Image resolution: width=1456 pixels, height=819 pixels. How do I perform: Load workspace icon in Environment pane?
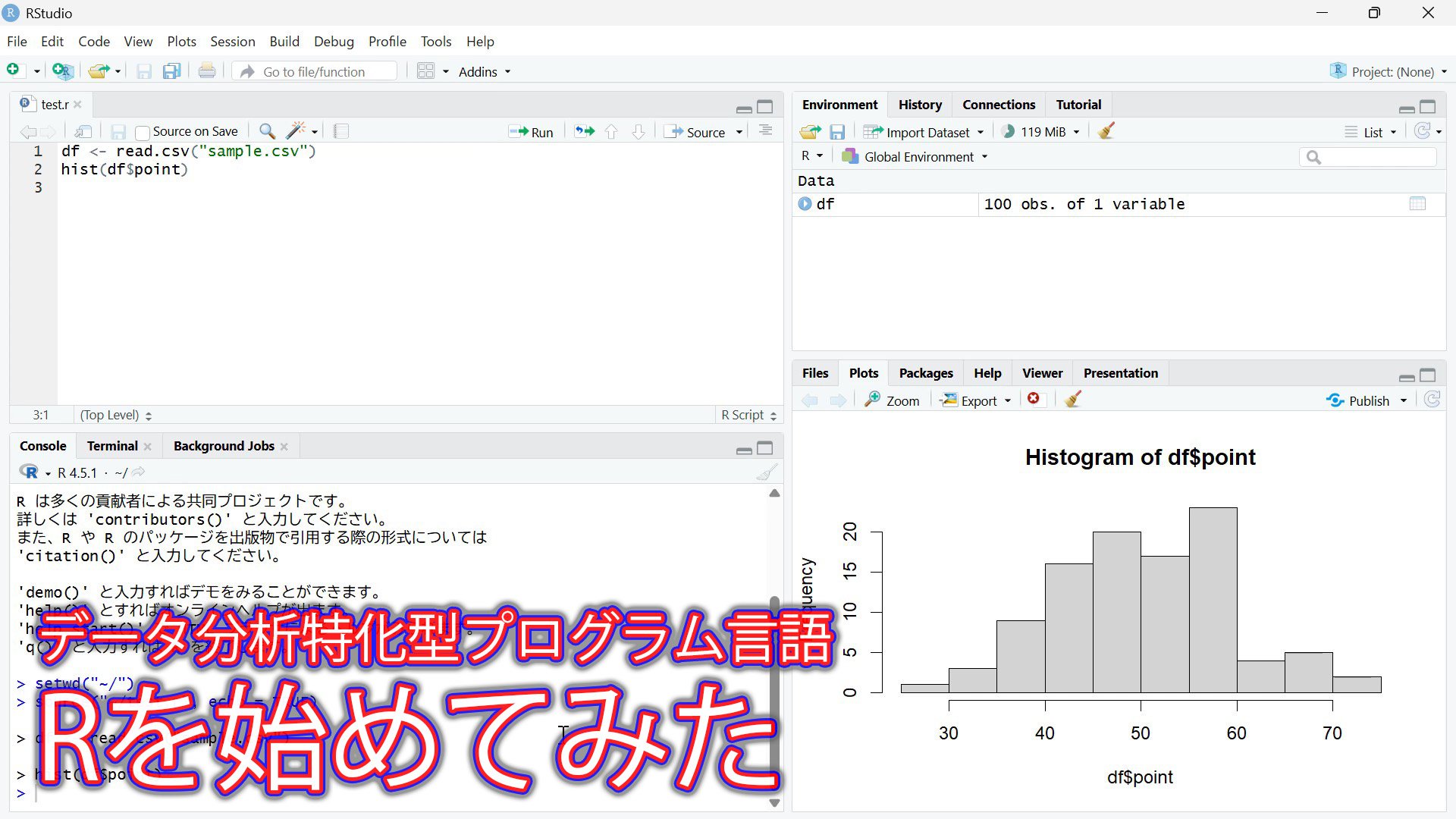click(x=810, y=132)
